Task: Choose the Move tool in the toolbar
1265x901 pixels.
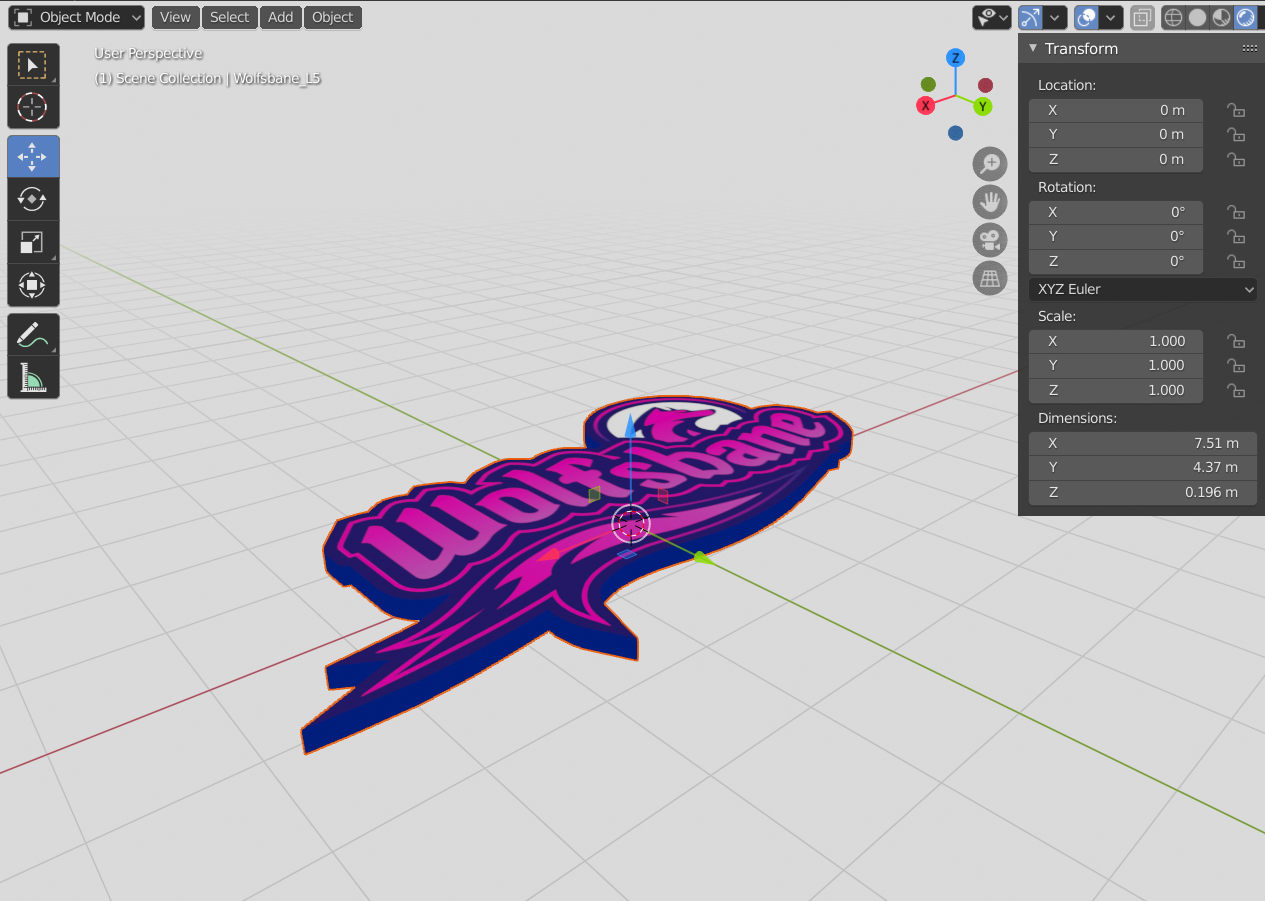Action: tap(33, 157)
